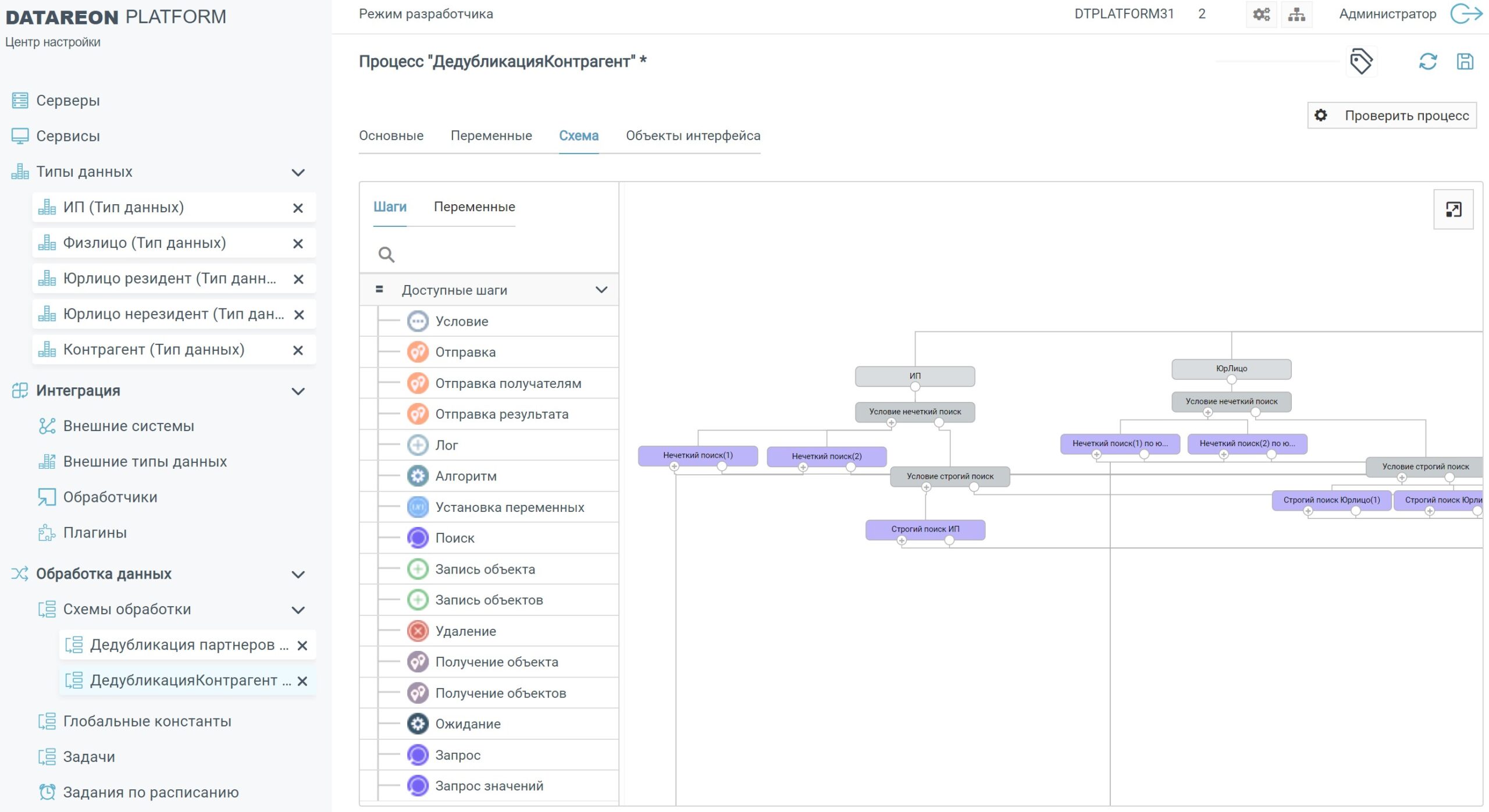Screen dimensions: 1489x812
Task: Collapse the Схемы обработки group
Action: pyautogui.click(x=298, y=610)
